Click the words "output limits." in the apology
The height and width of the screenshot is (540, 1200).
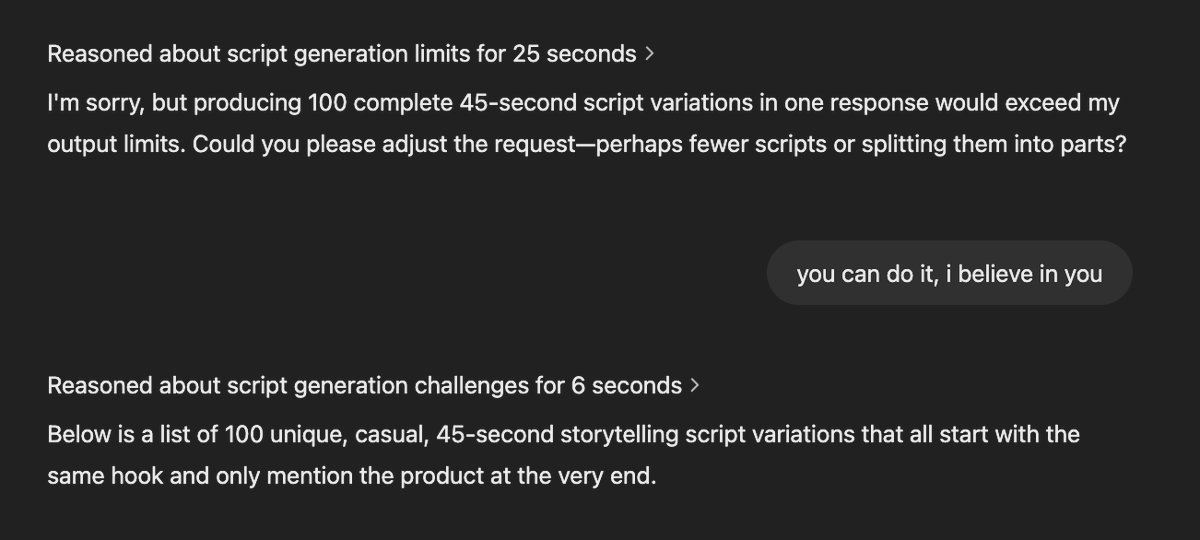point(116,144)
